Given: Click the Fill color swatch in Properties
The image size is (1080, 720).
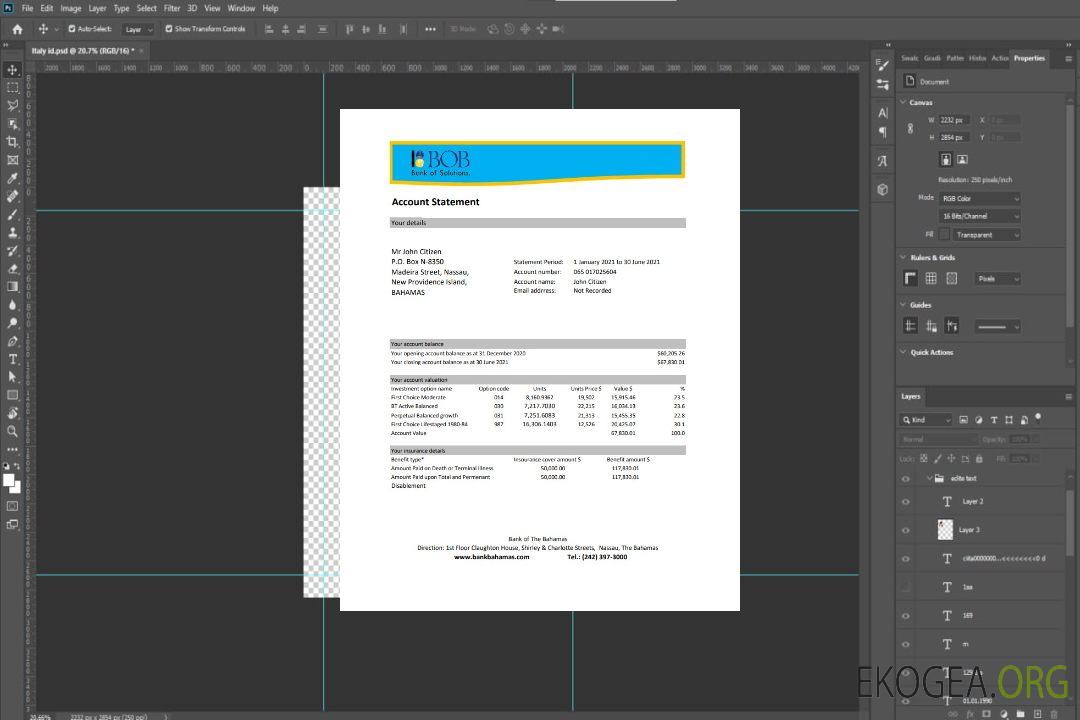Looking at the screenshot, I should (944, 235).
